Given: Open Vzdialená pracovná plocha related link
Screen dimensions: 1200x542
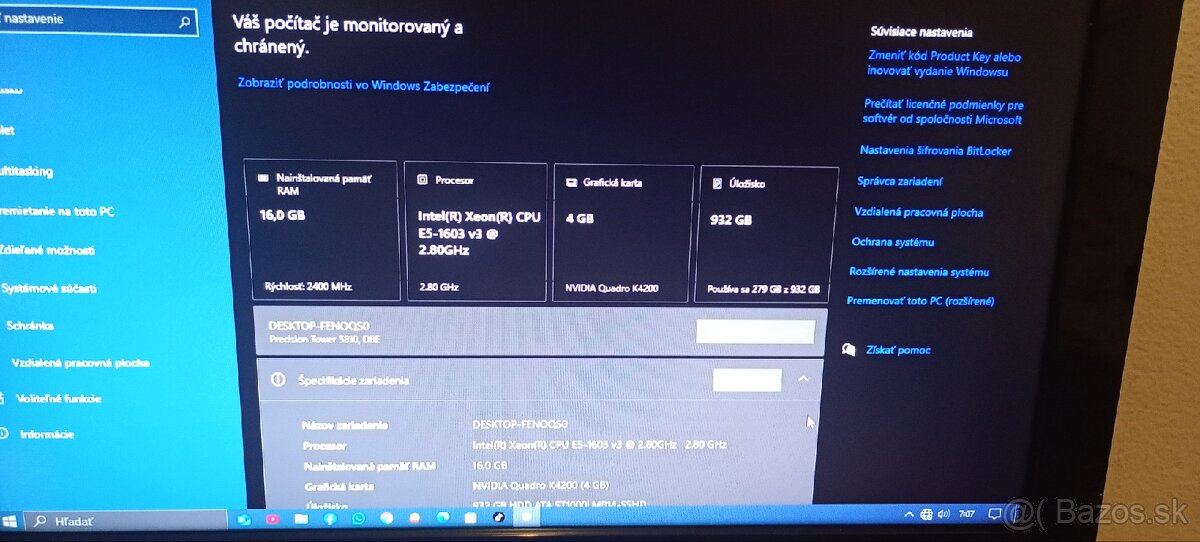Looking at the screenshot, I should [918, 212].
